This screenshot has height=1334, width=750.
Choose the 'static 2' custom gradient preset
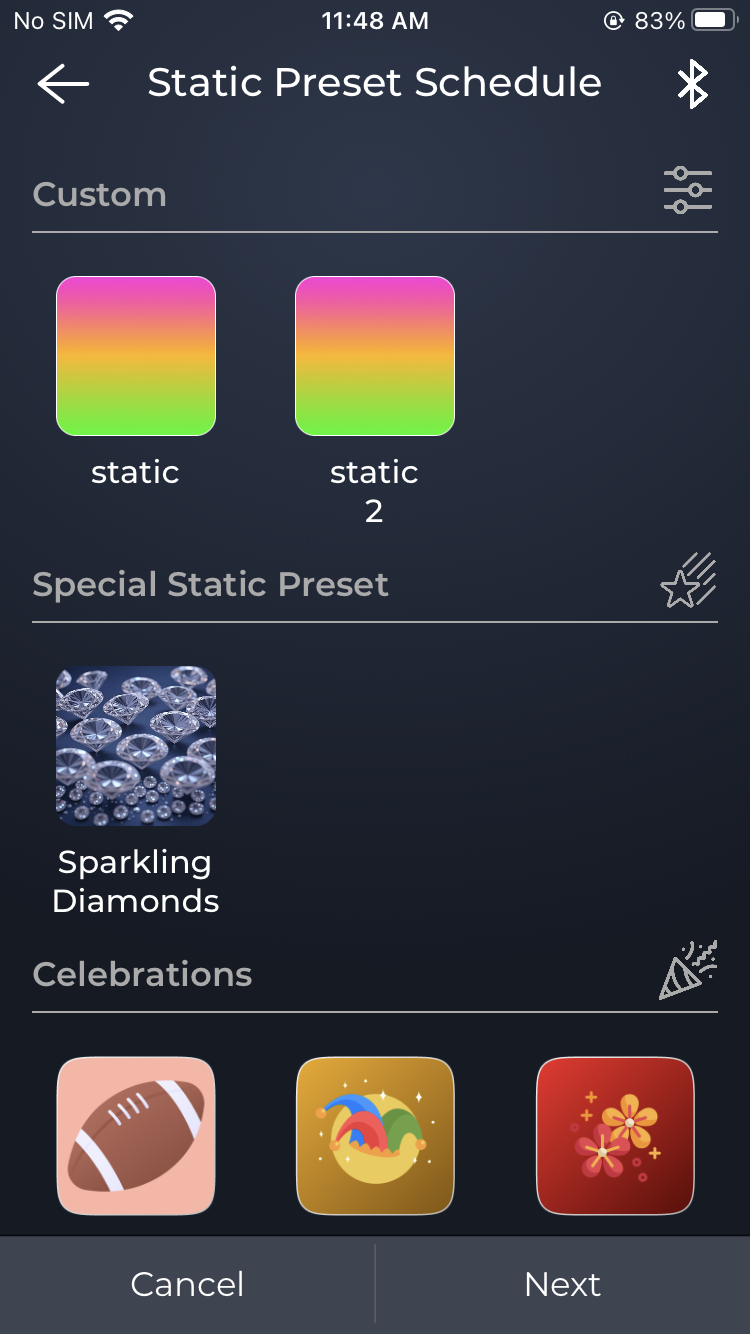[375, 356]
